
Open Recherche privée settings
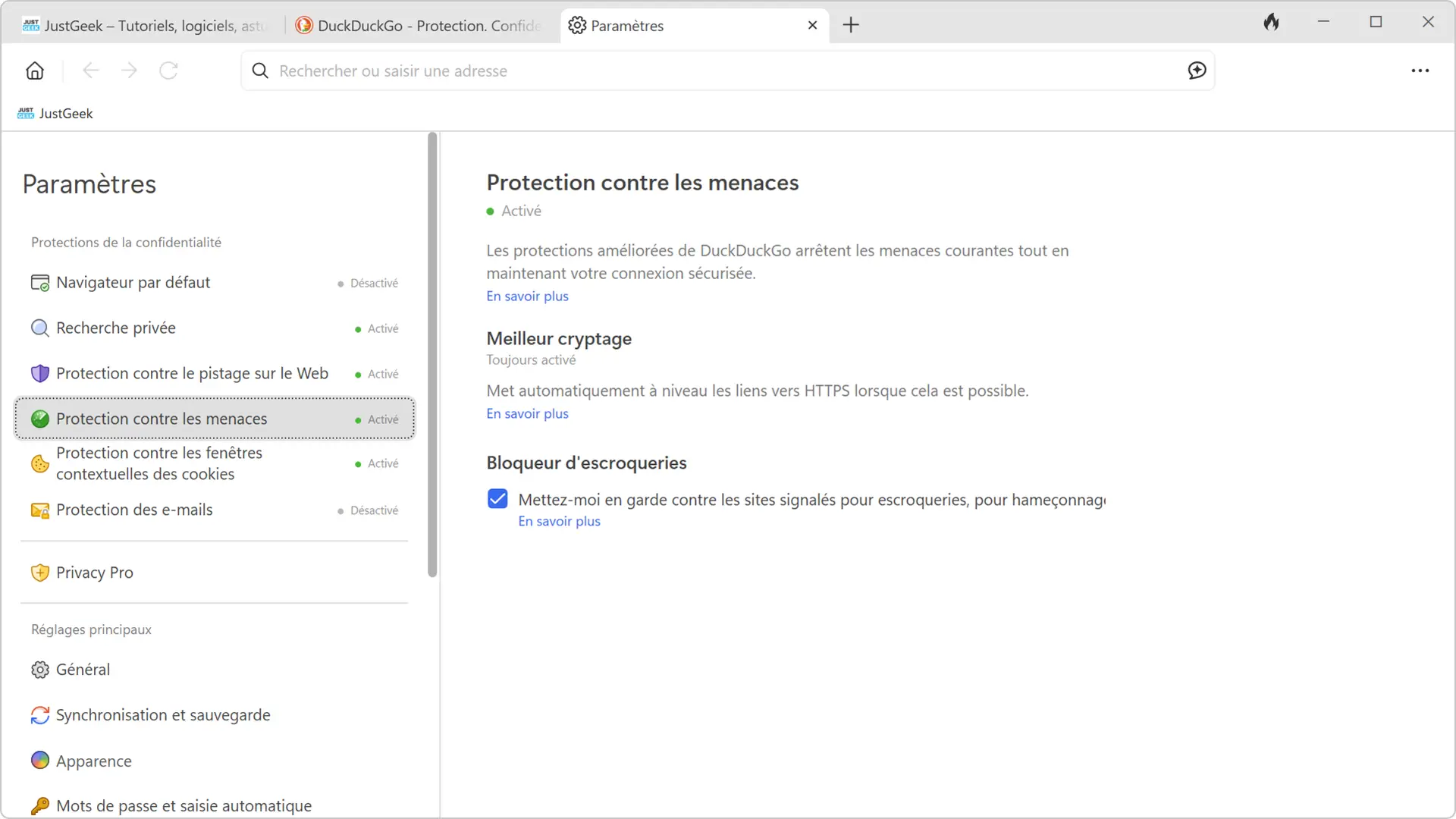pos(215,328)
